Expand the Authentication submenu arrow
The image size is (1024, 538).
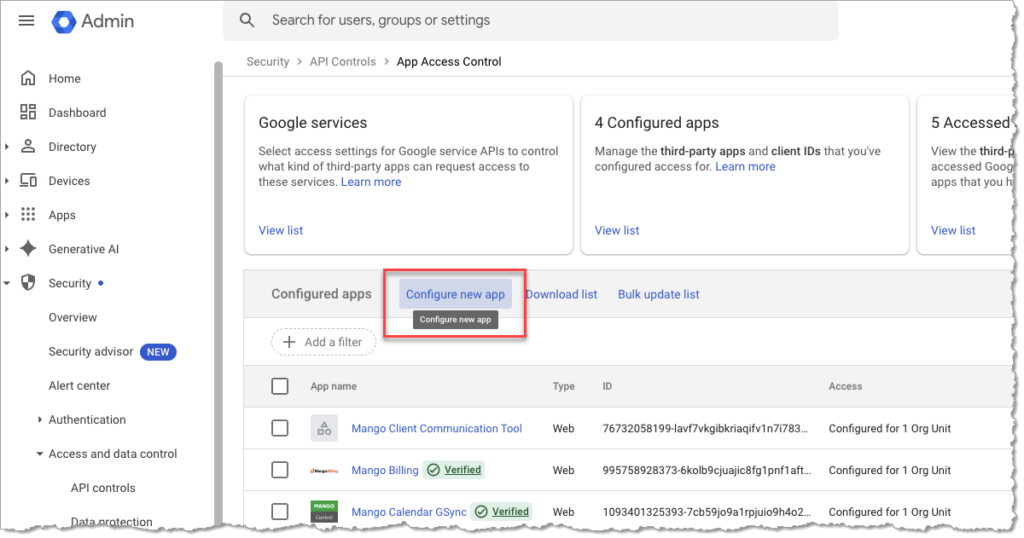click(x=40, y=420)
